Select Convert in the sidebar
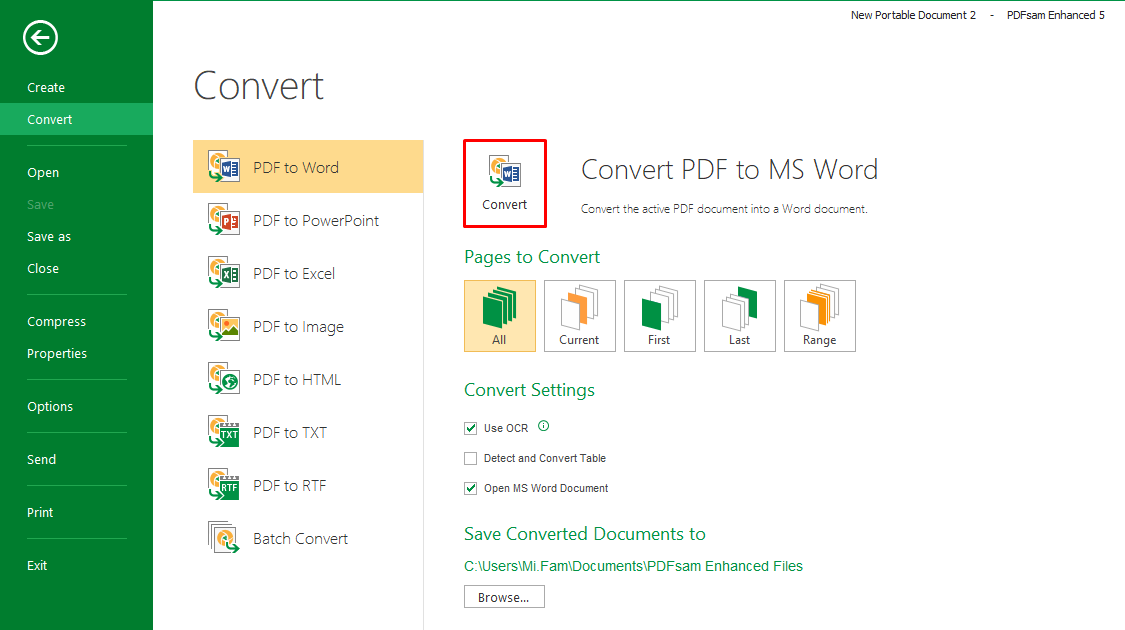This screenshot has height=630, width=1125. click(76, 119)
